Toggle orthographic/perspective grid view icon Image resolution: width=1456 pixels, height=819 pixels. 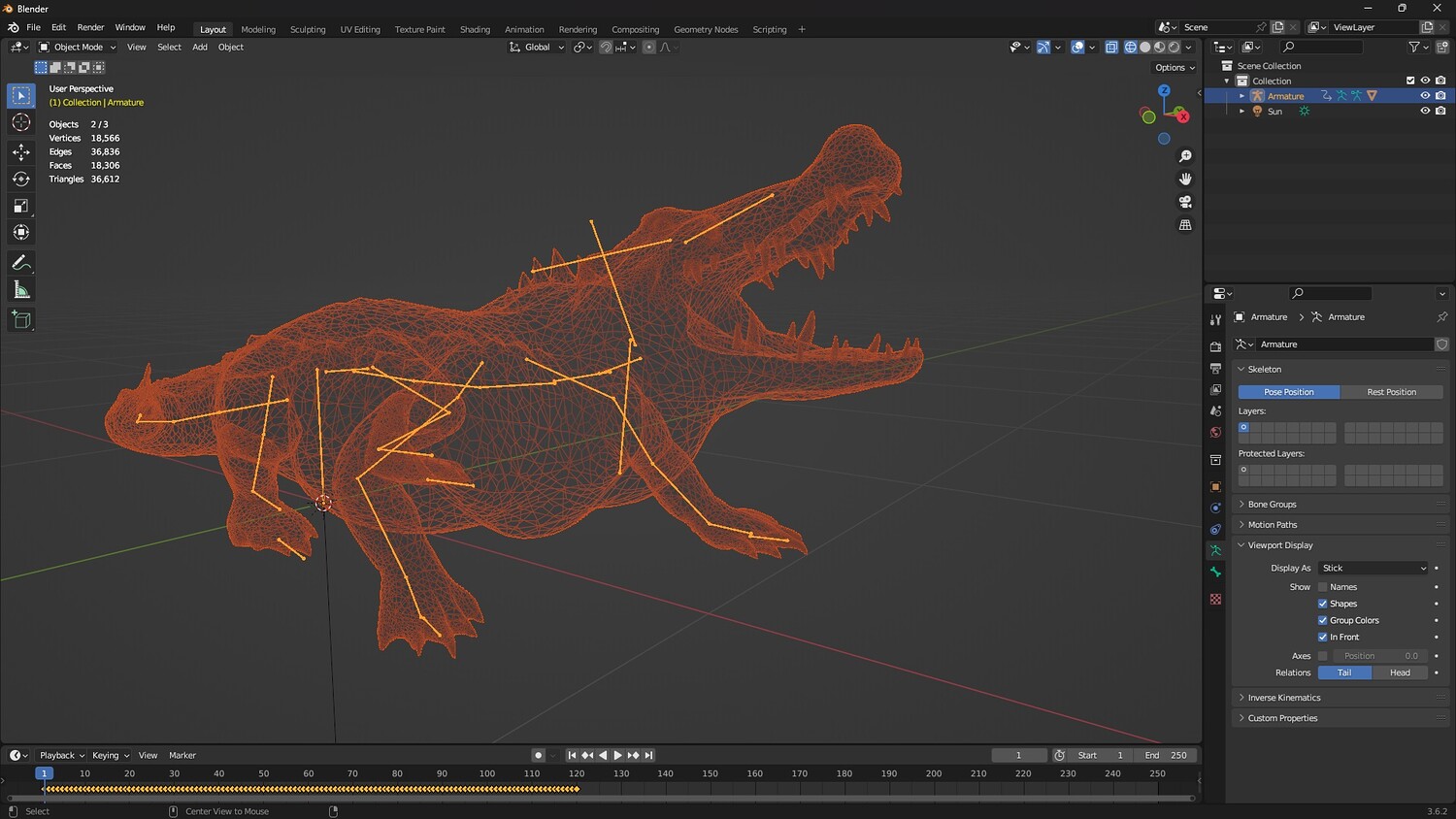(1185, 225)
